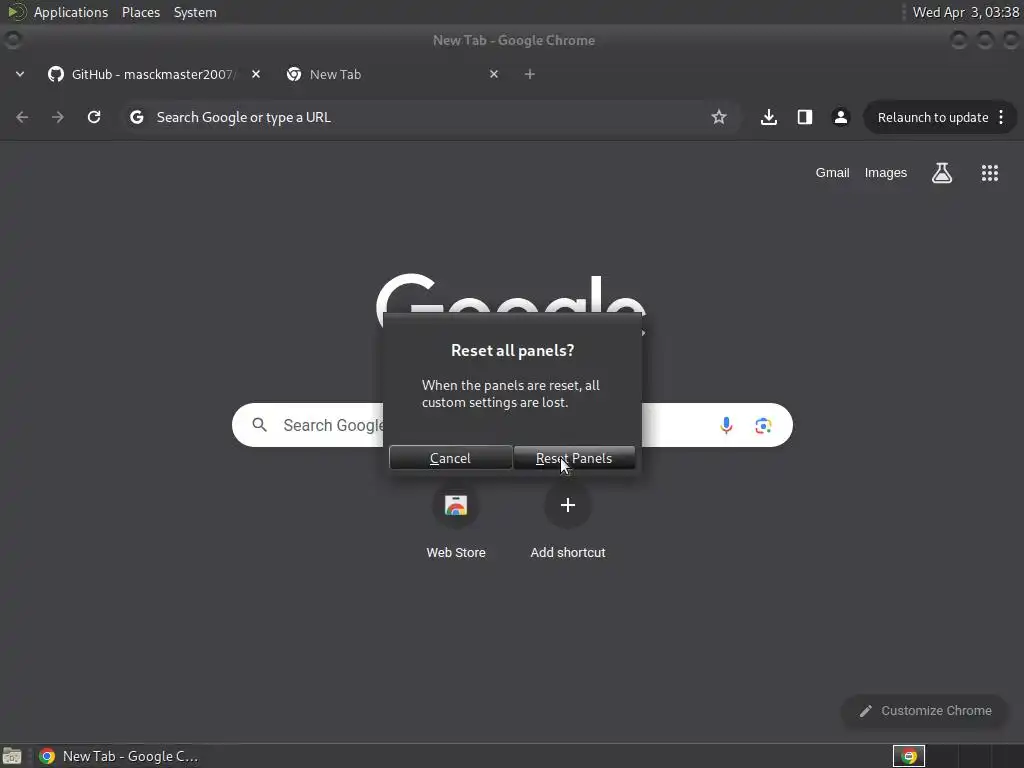Bookmark this tab with the star icon
Viewport: 1024px width, 768px height.
[719, 117]
